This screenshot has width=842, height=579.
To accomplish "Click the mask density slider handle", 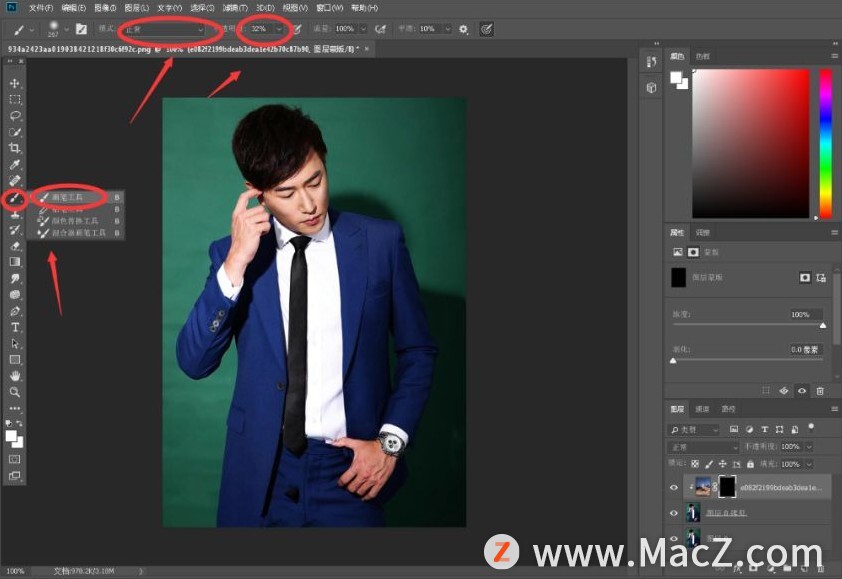I will pos(823,325).
